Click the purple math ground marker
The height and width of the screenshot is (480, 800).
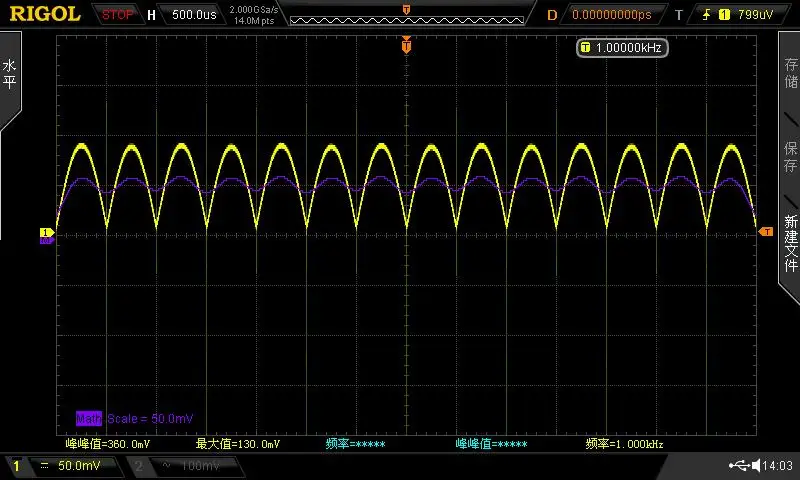point(46,240)
